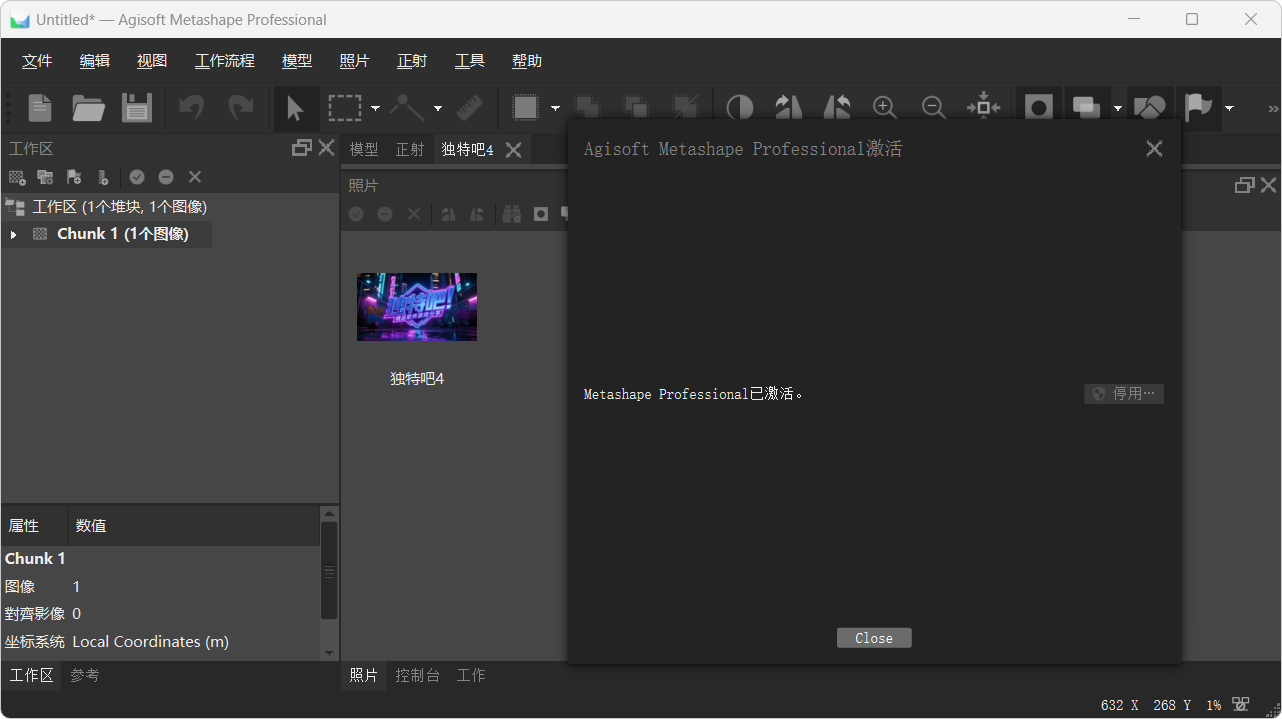The height and width of the screenshot is (719, 1282).
Task: Remove selected items in the workspace toolbar
Action: coord(195,177)
